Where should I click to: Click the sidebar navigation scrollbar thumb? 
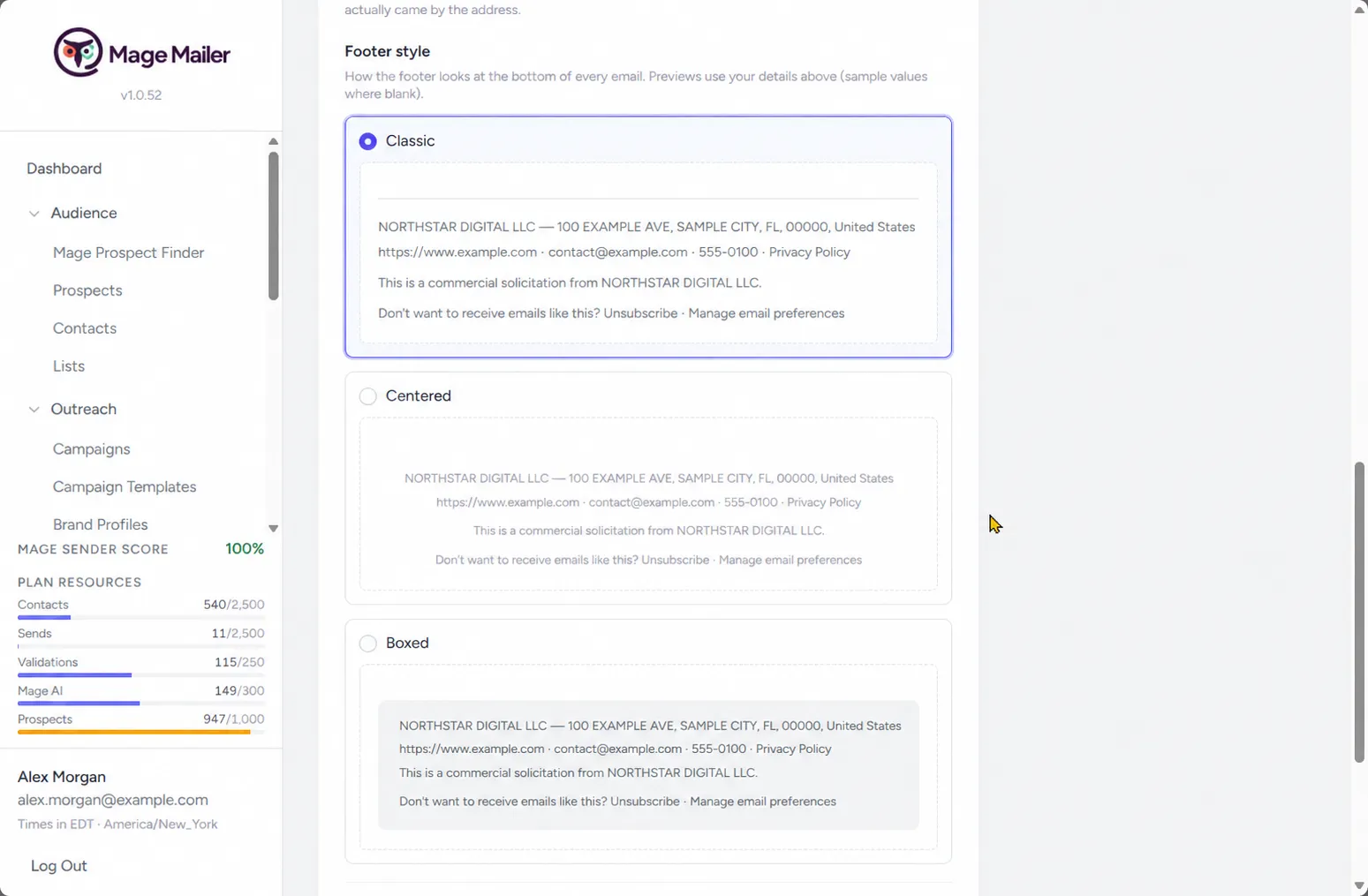tap(274, 226)
